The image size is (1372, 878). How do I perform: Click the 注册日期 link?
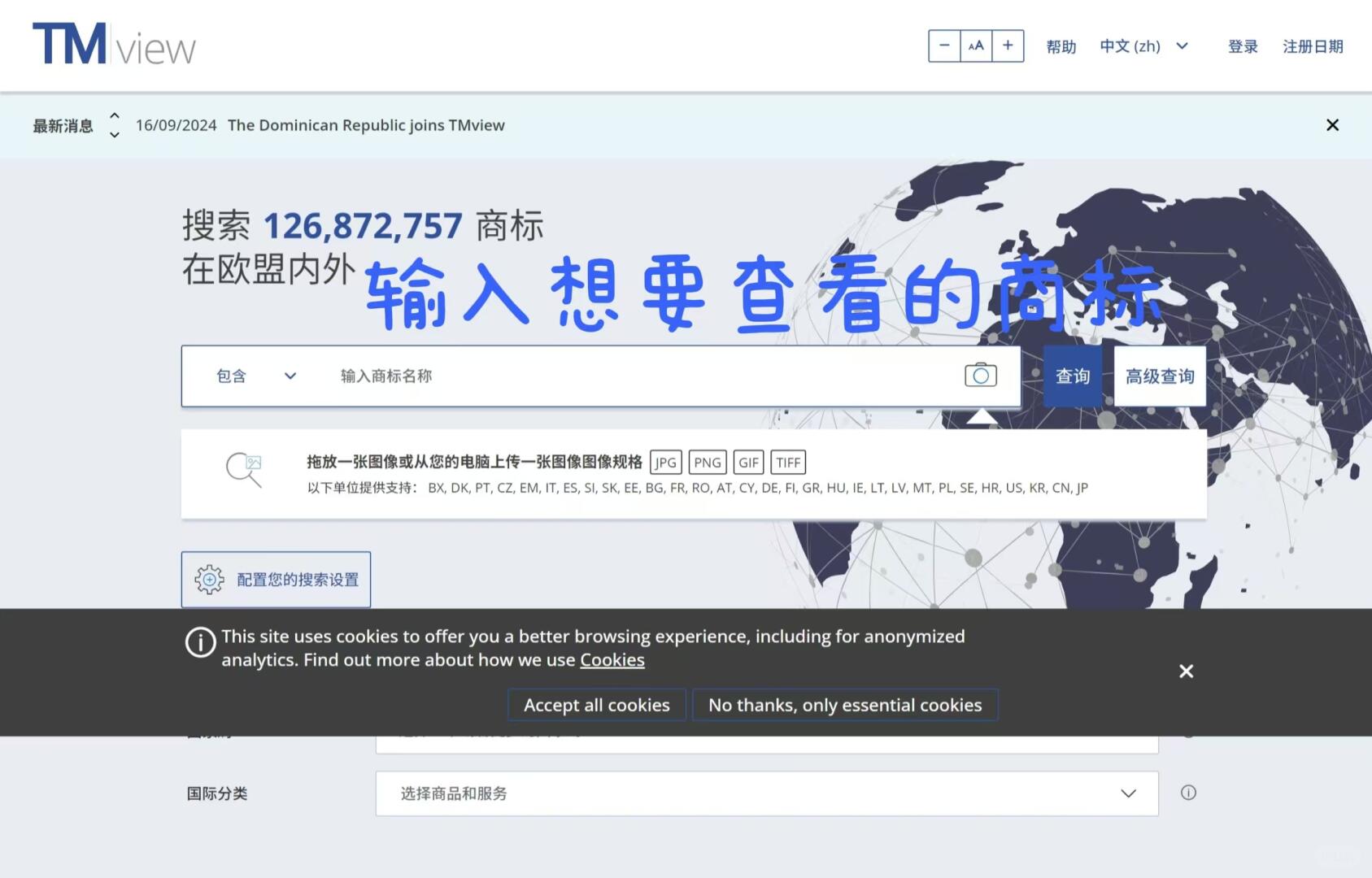point(1313,46)
